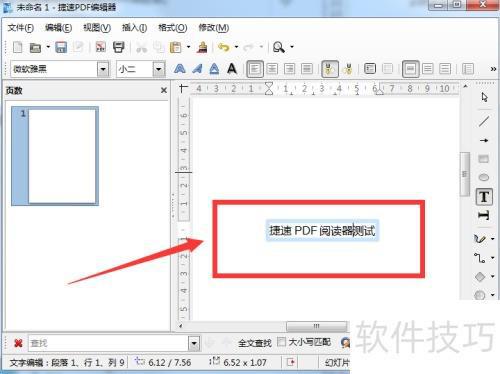Click the second yellow marker icon
The height and width of the screenshot is (374, 500).
[348, 69]
